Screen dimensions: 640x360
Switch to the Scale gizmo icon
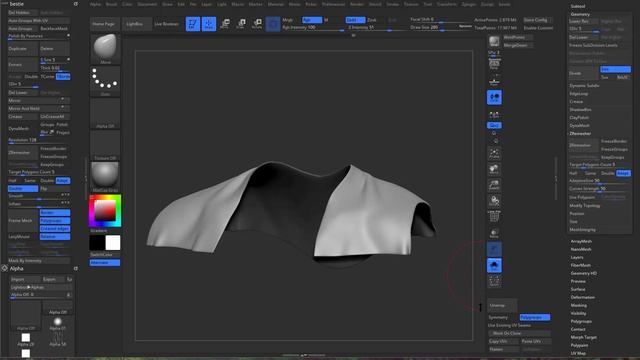point(241,24)
